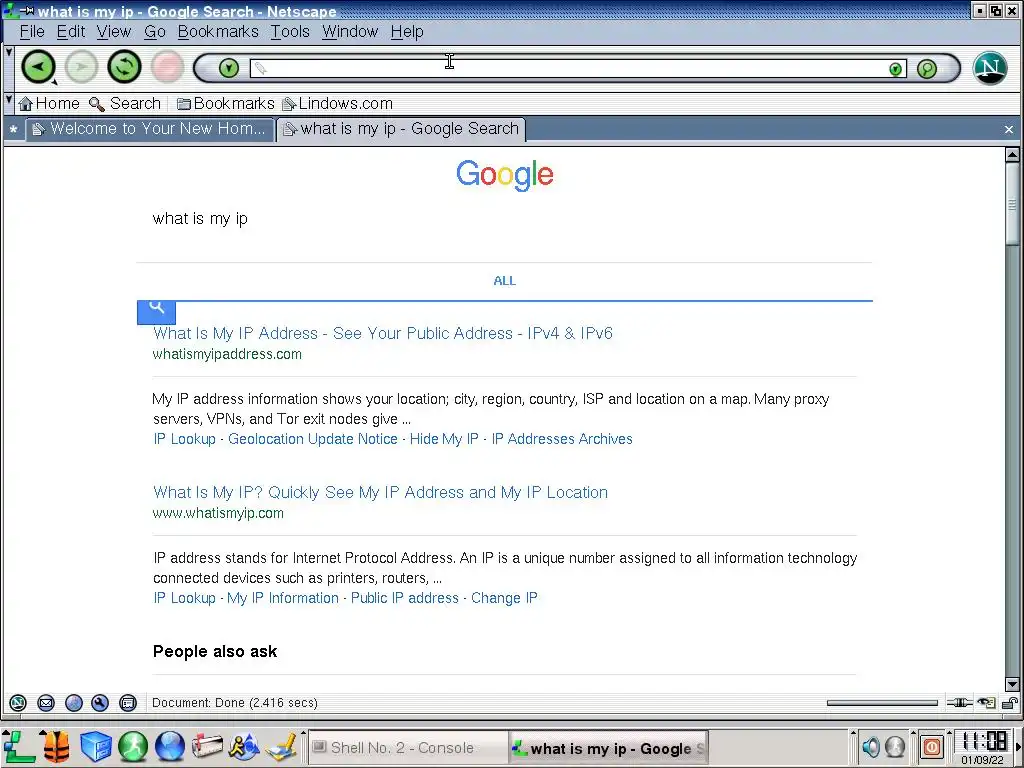Open the mailbox email icon

coord(207,747)
